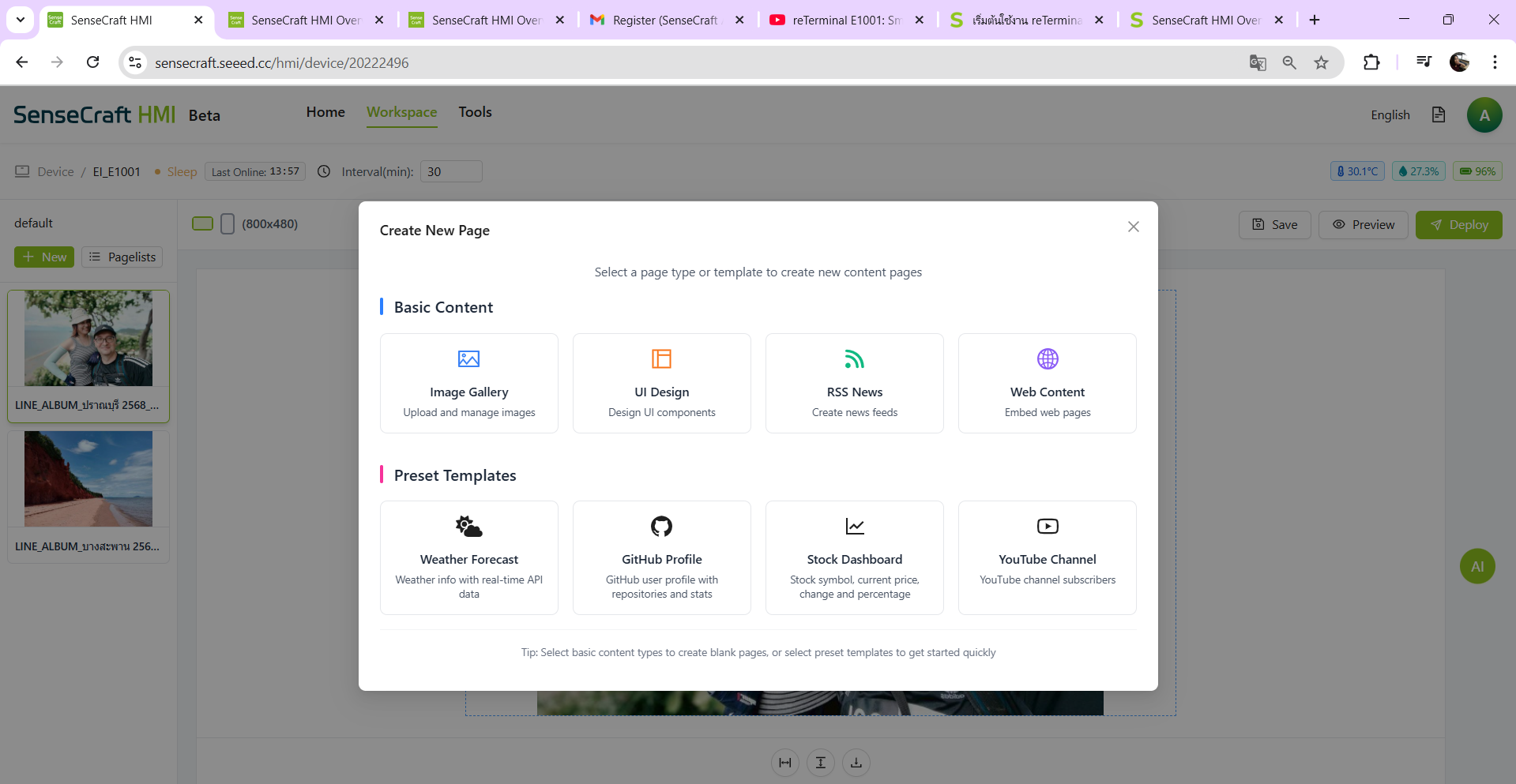Pick the Stock Dashboard template

pos(854,557)
